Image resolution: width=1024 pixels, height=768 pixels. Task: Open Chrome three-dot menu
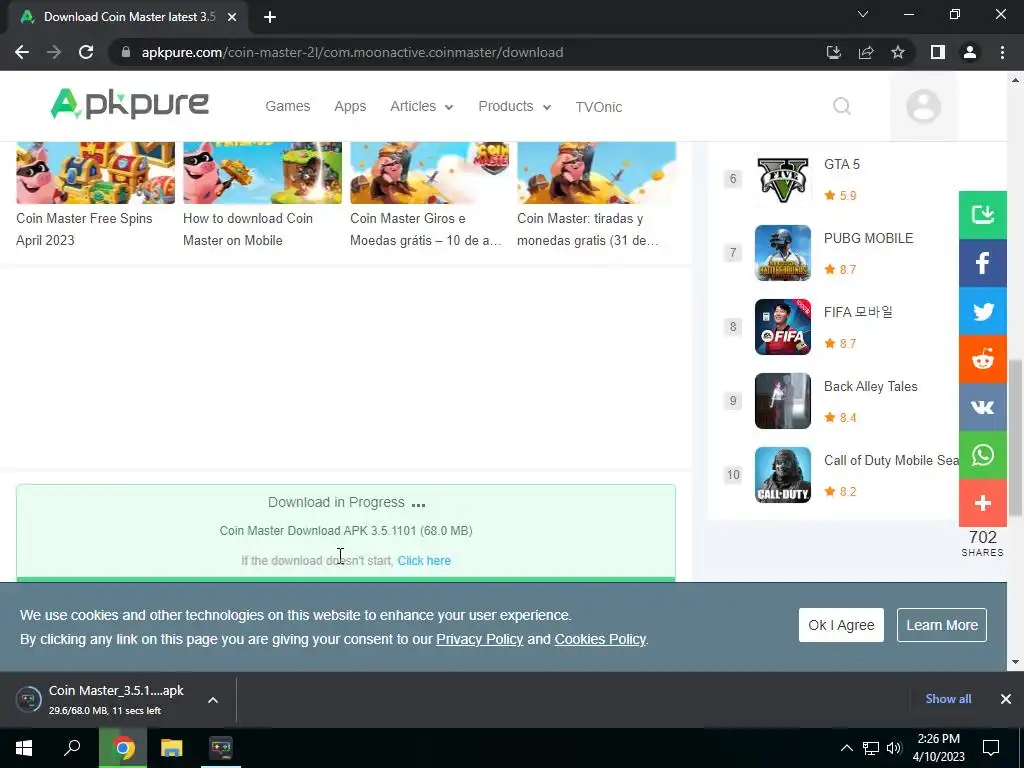[1002, 52]
